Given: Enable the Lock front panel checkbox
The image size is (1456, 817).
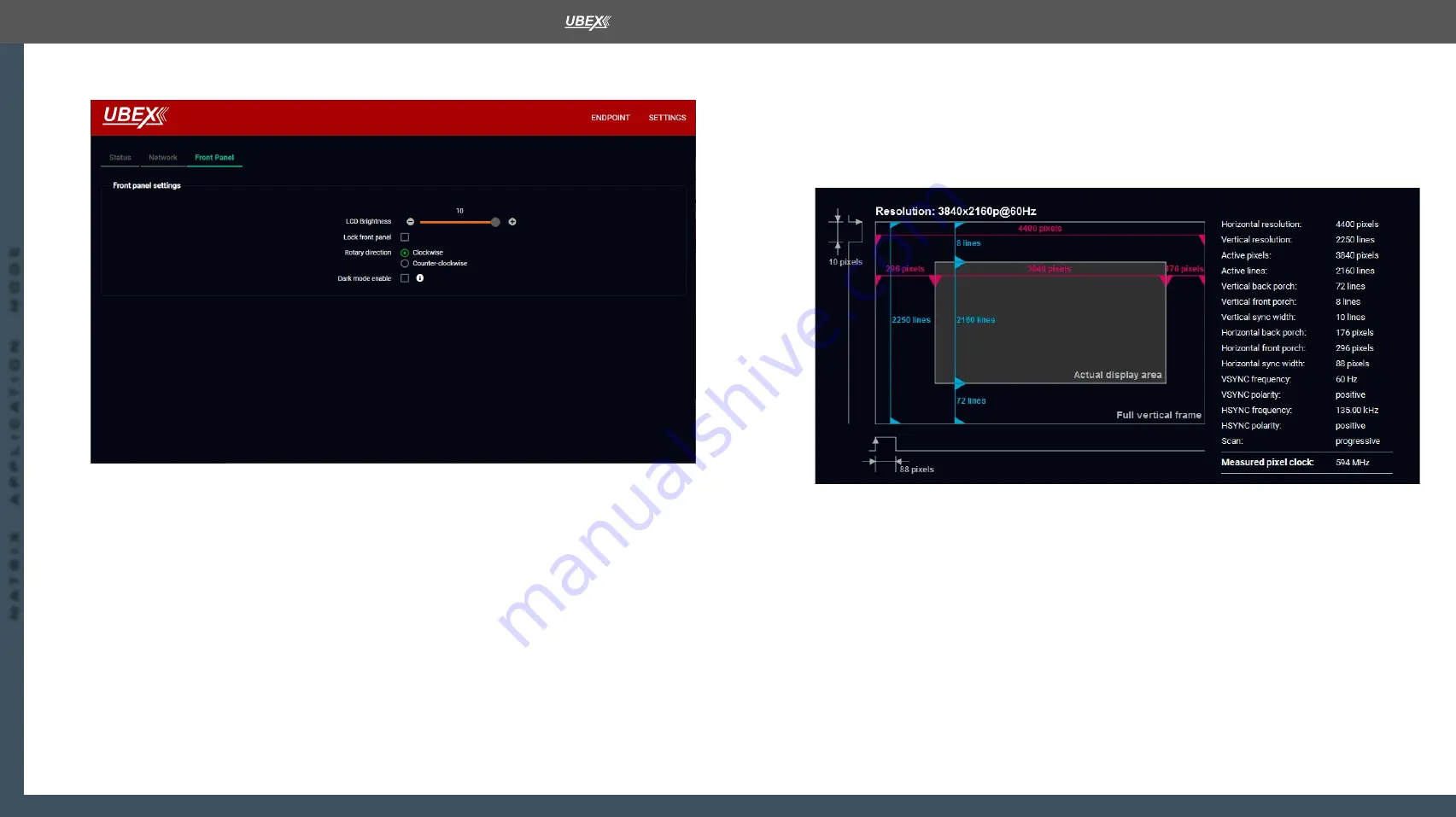Looking at the screenshot, I should pyautogui.click(x=405, y=237).
